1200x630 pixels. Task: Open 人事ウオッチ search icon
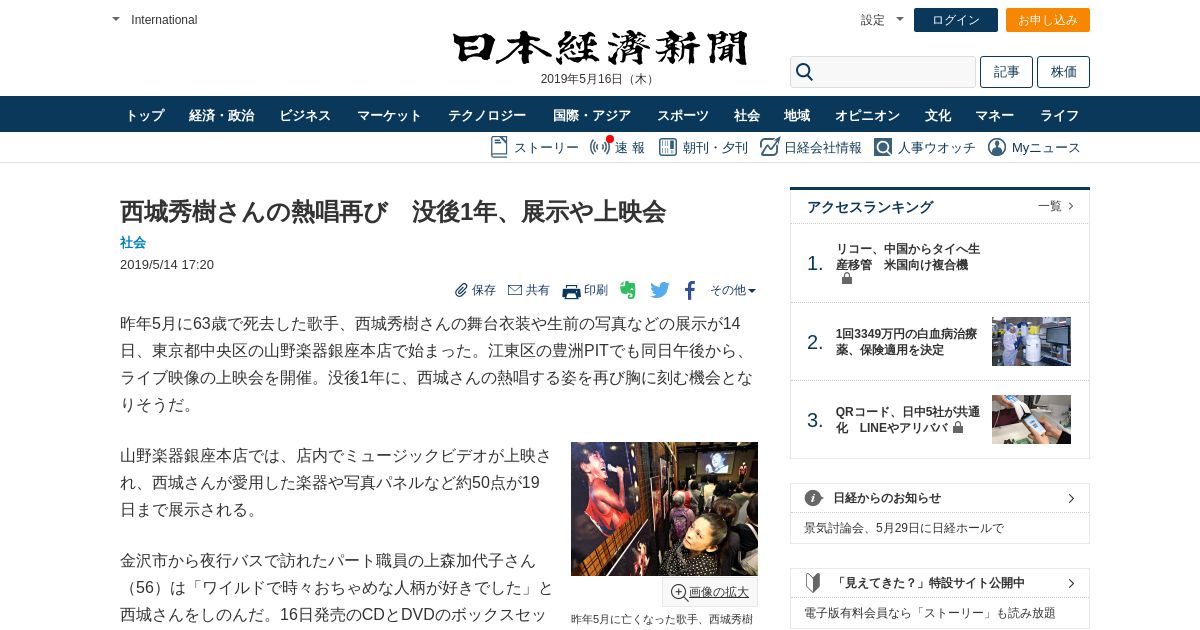(x=883, y=147)
